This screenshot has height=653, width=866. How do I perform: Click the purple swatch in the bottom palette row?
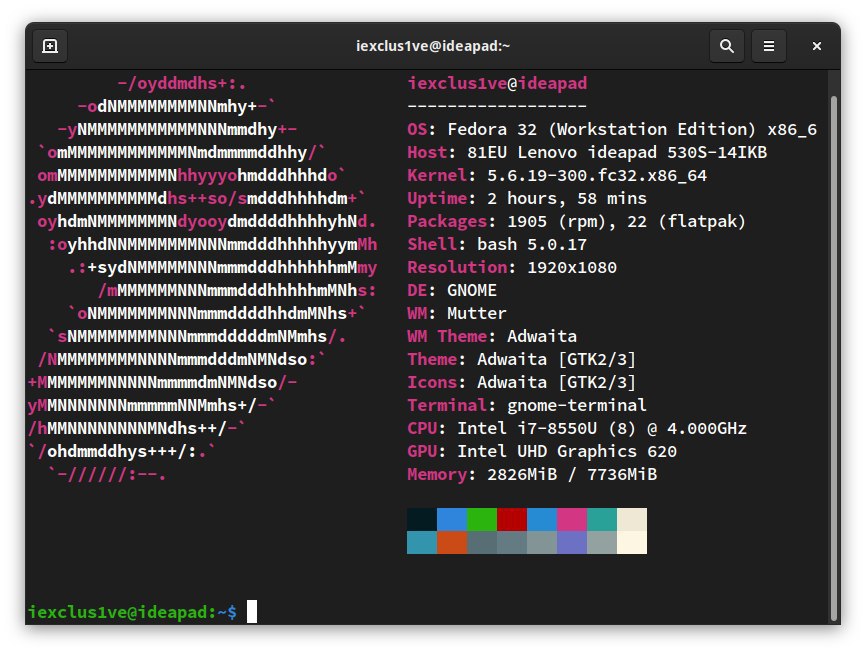(x=572, y=543)
